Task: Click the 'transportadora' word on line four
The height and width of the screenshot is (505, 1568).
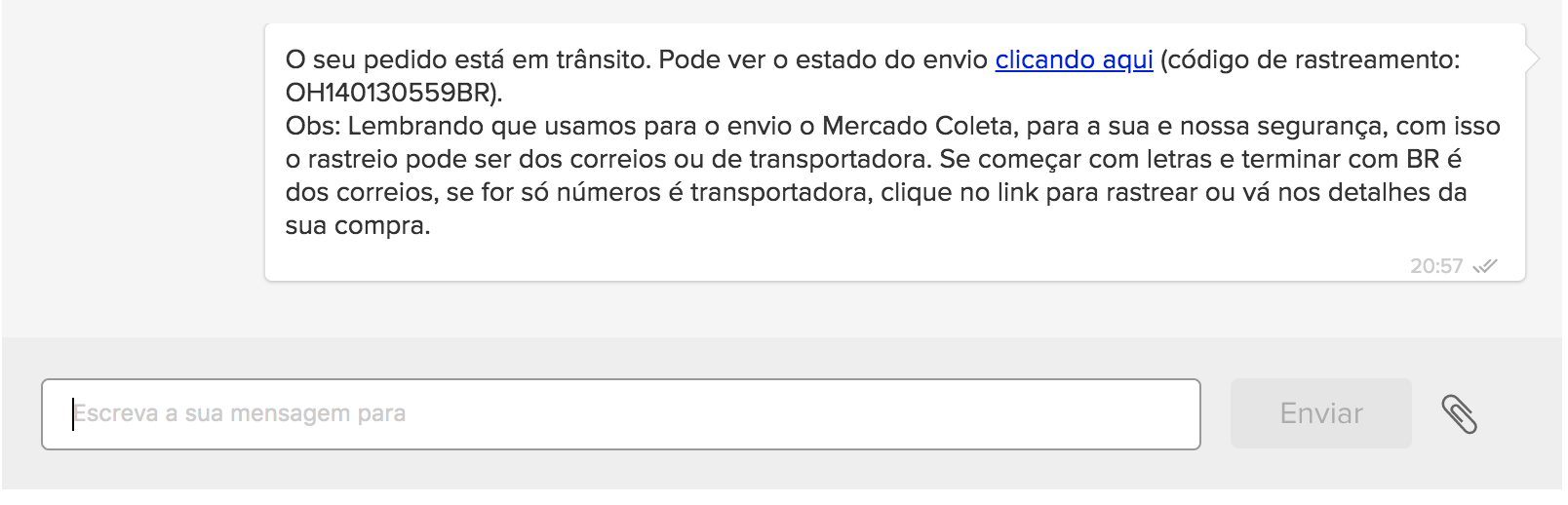Action: 841,159
